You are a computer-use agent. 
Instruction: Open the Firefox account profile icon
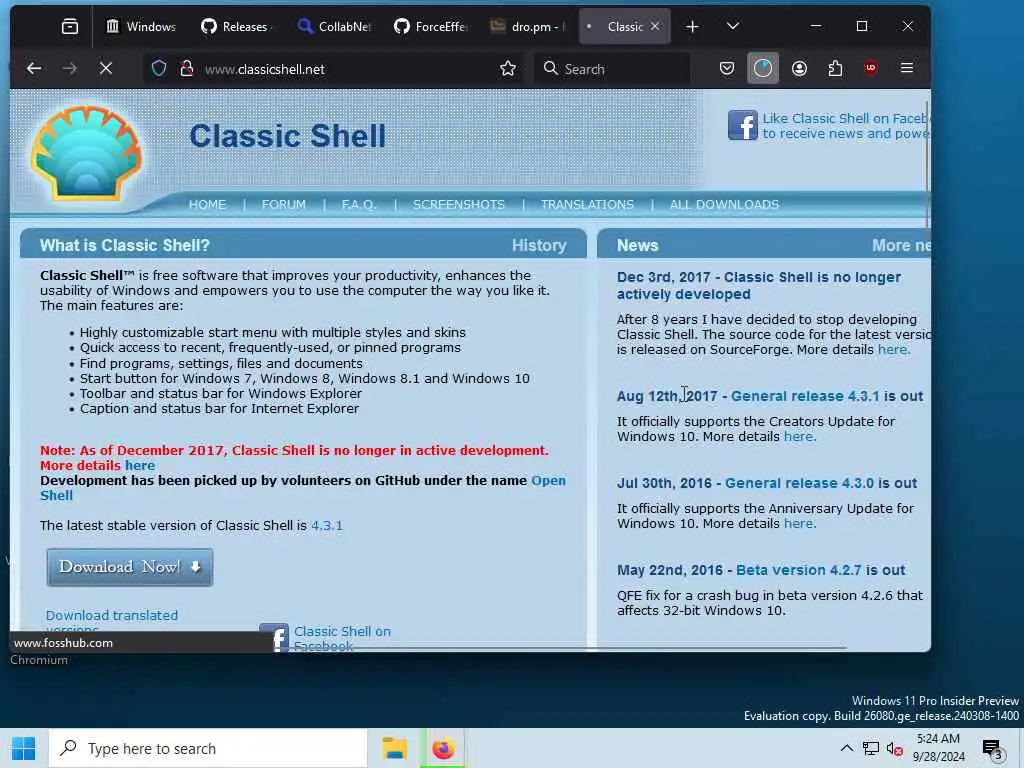click(x=799, y=69)
